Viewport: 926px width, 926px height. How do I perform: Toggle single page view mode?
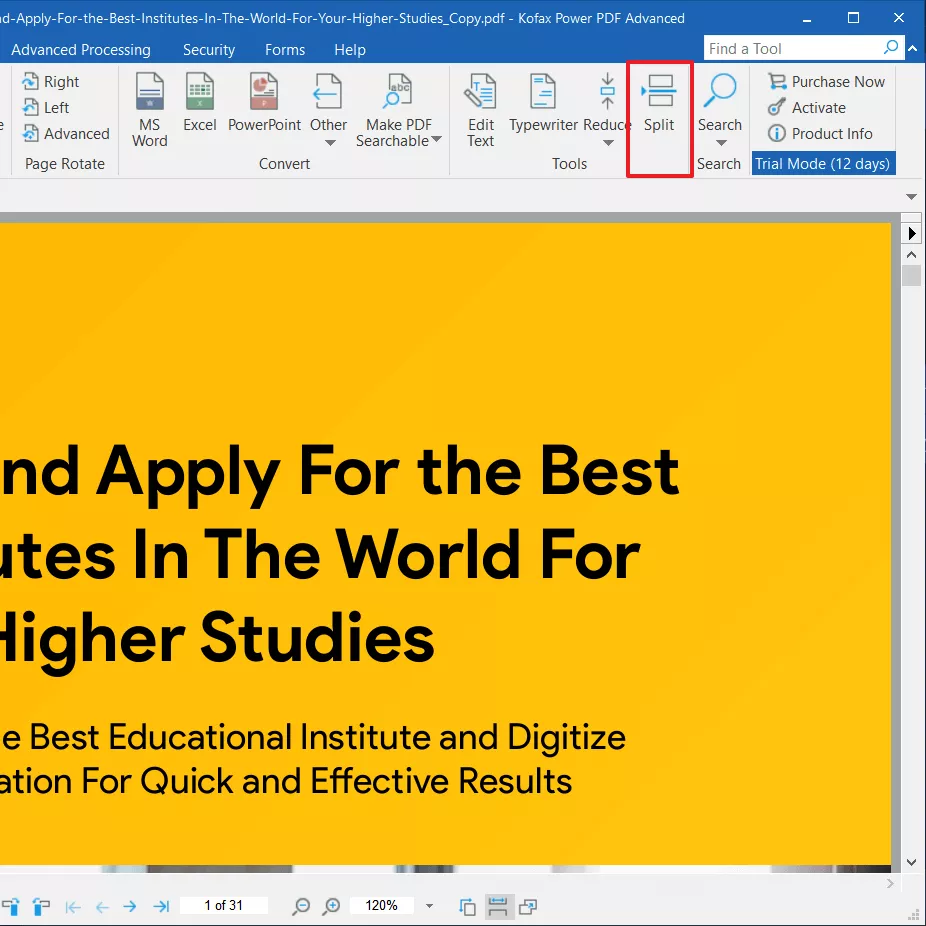(x=467, y=906)
